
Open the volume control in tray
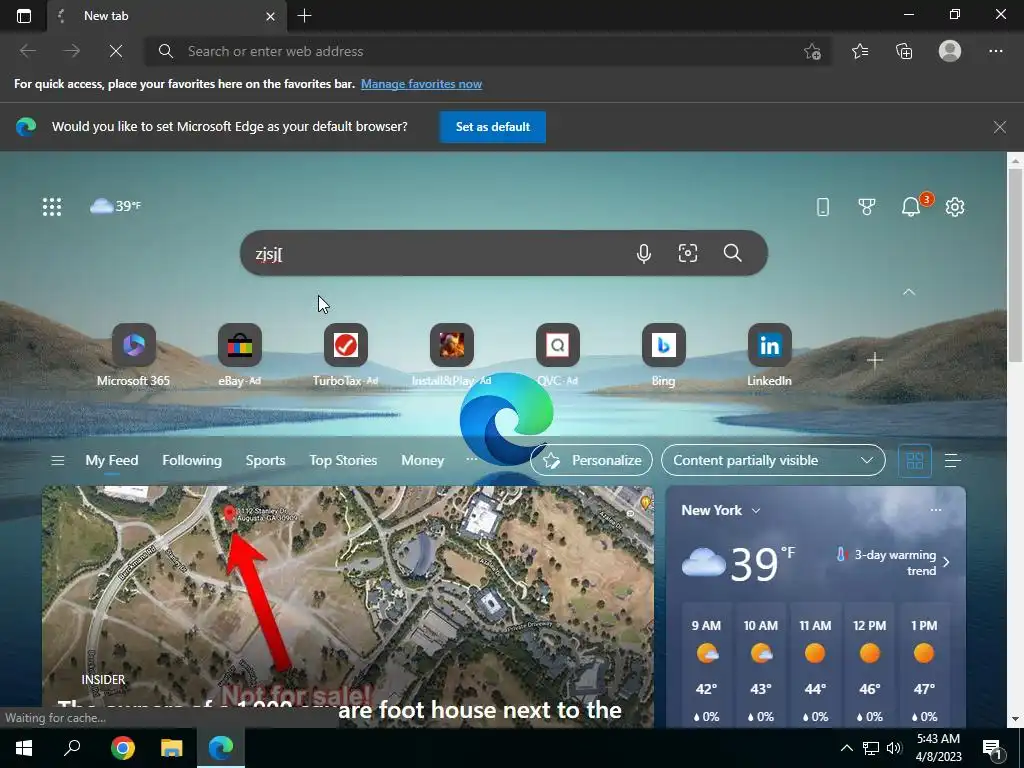894,748
